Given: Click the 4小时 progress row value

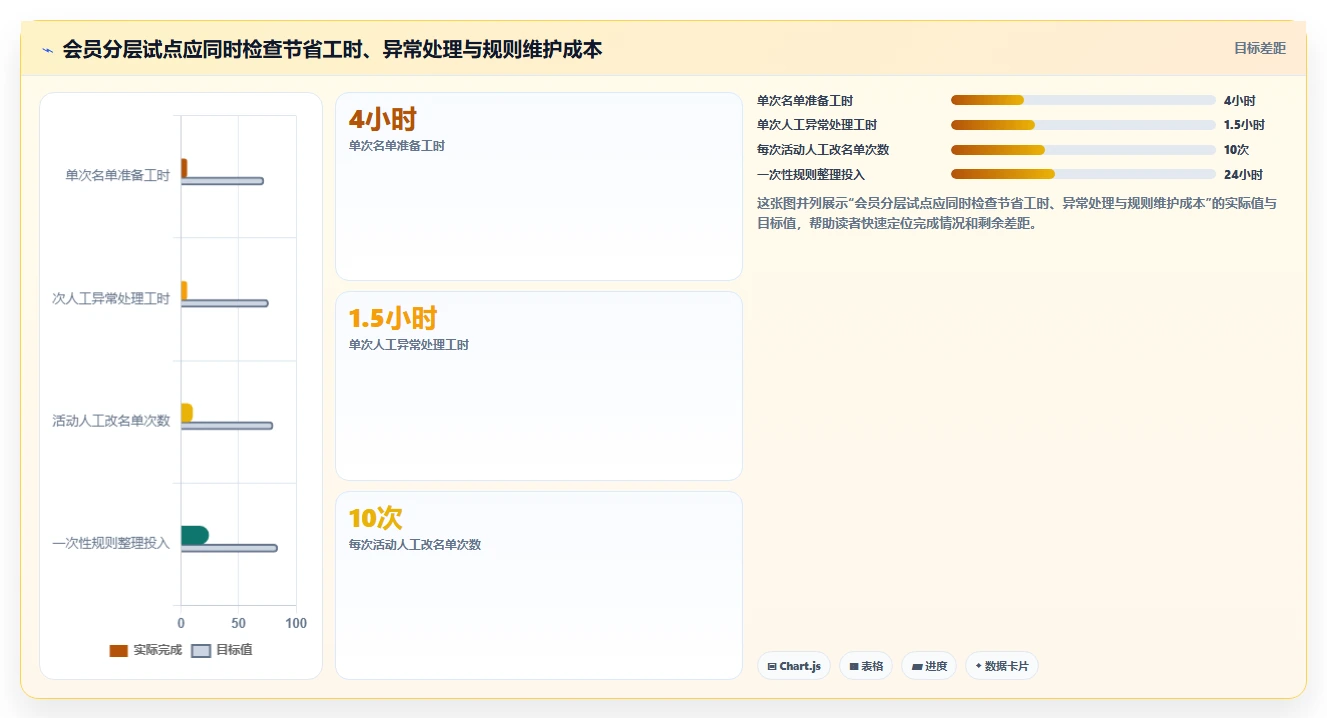Looking at the screenshot, I should (x=1240, y=100).
